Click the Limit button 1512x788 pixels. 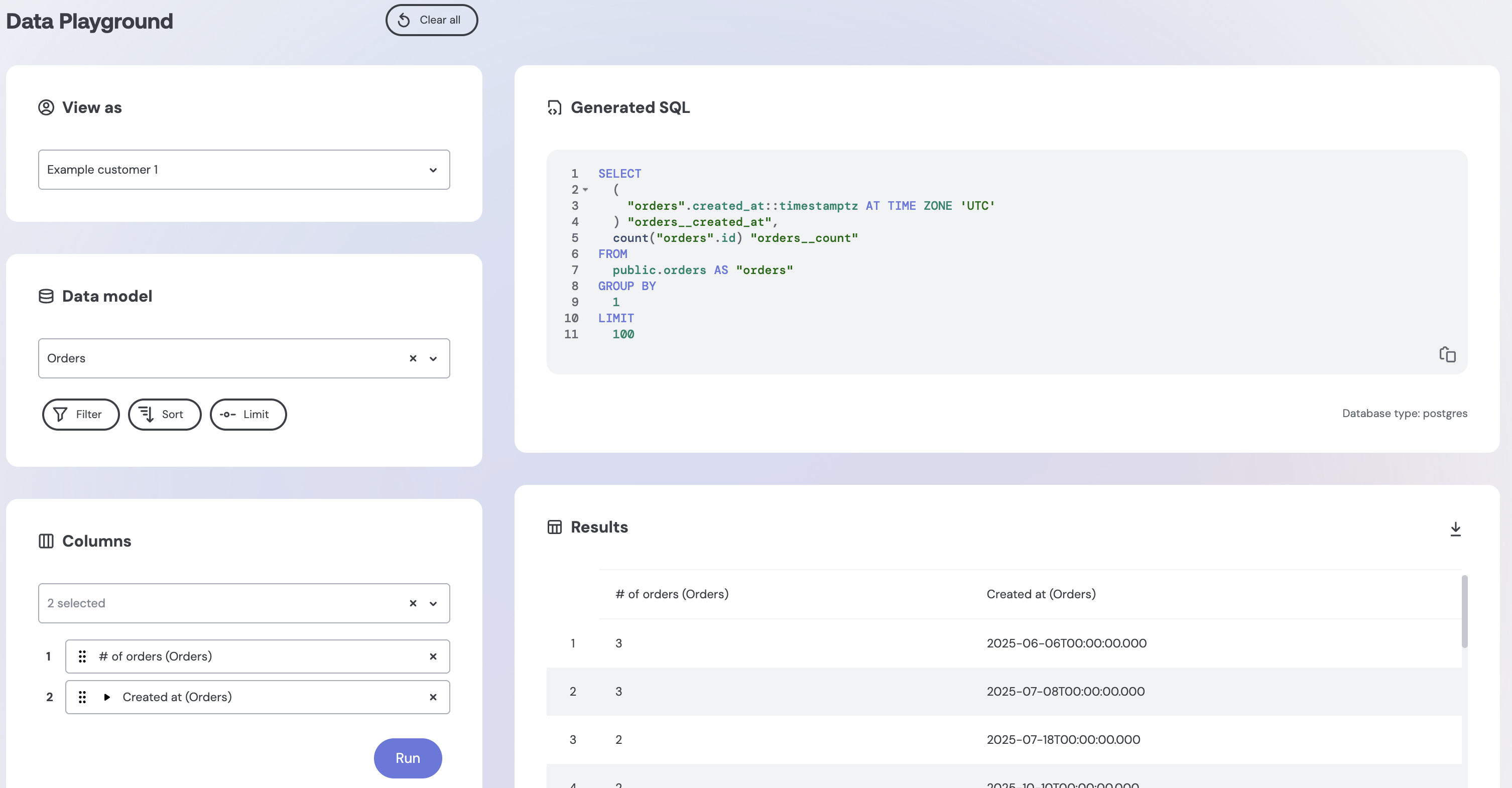[x=247, y=414]
